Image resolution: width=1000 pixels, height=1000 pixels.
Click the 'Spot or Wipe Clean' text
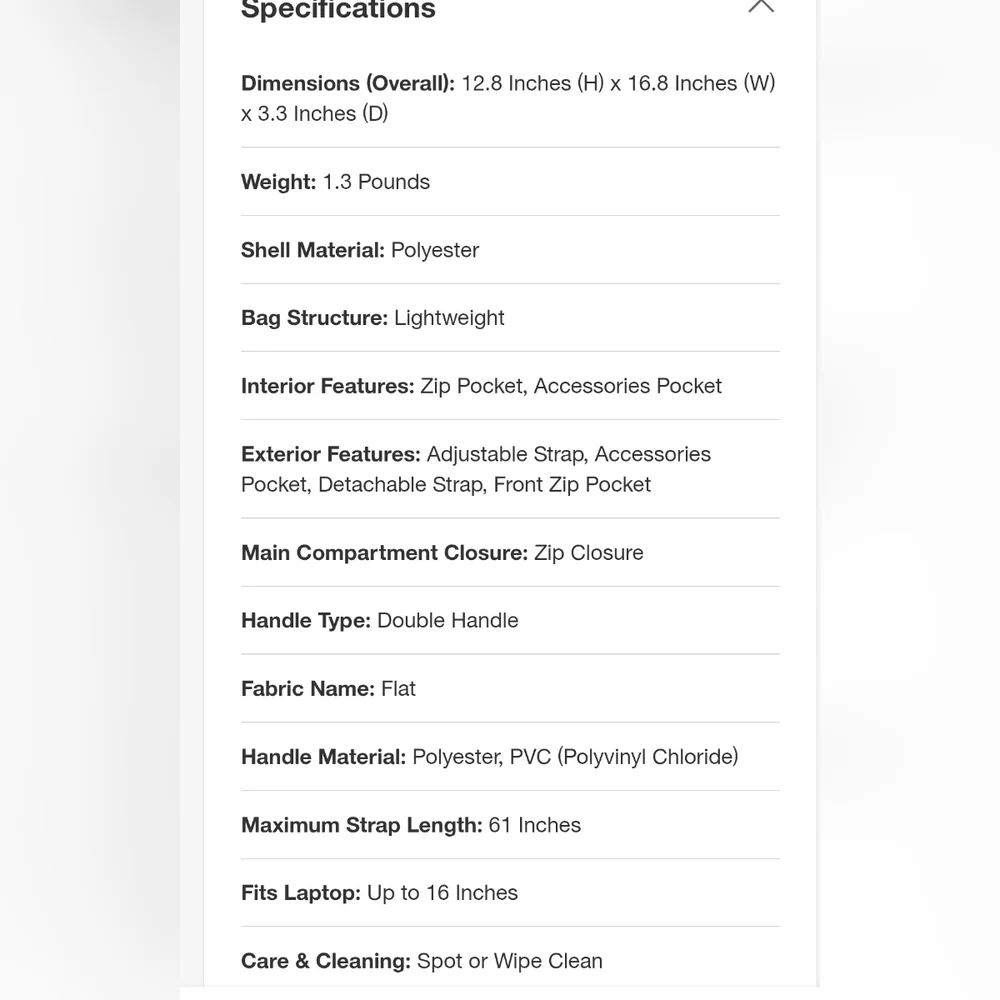pyautogui.click(x=510, y=961)
